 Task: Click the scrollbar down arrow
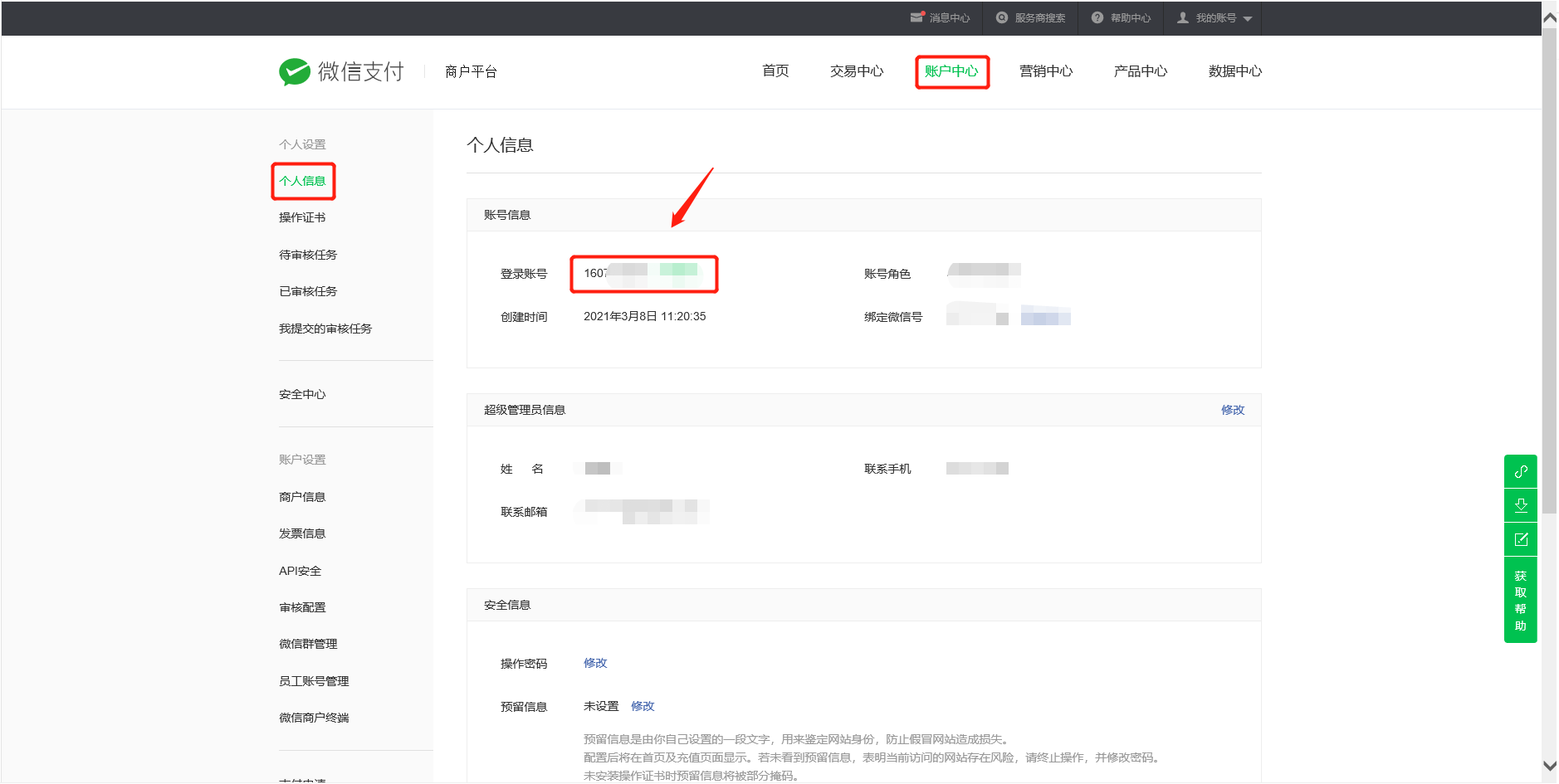[1550, 766]
